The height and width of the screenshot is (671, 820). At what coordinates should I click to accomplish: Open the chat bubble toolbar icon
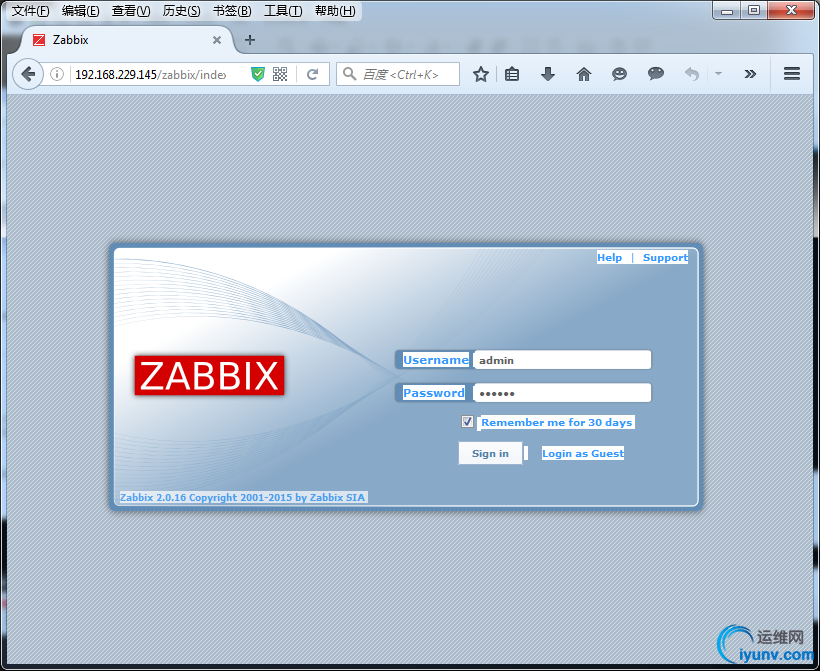[656, 74]
